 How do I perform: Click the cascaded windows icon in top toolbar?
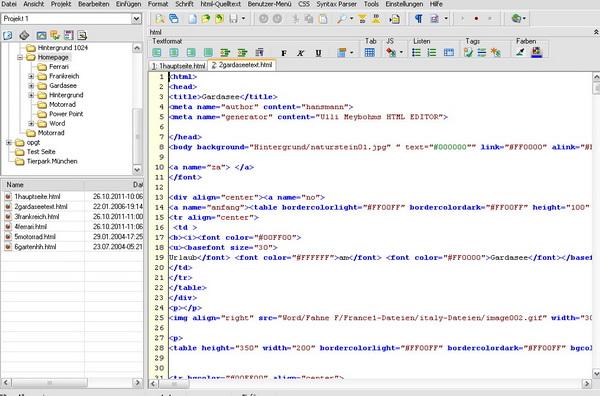point(174,19)
